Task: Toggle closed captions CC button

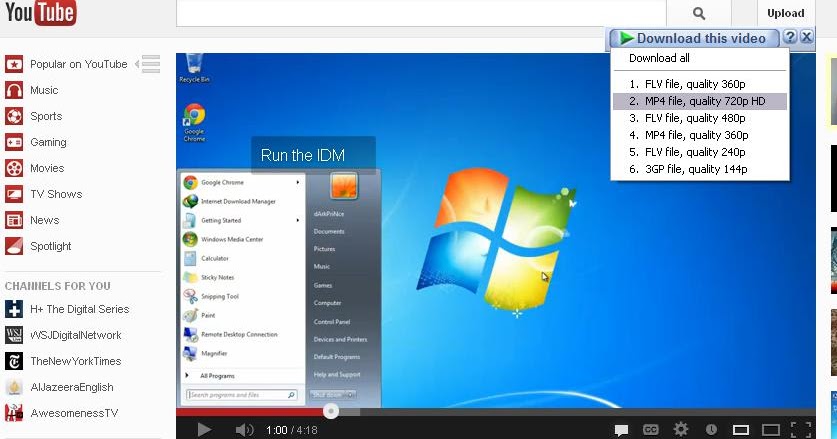Action: pyautogui.click(x=651, y=429)
